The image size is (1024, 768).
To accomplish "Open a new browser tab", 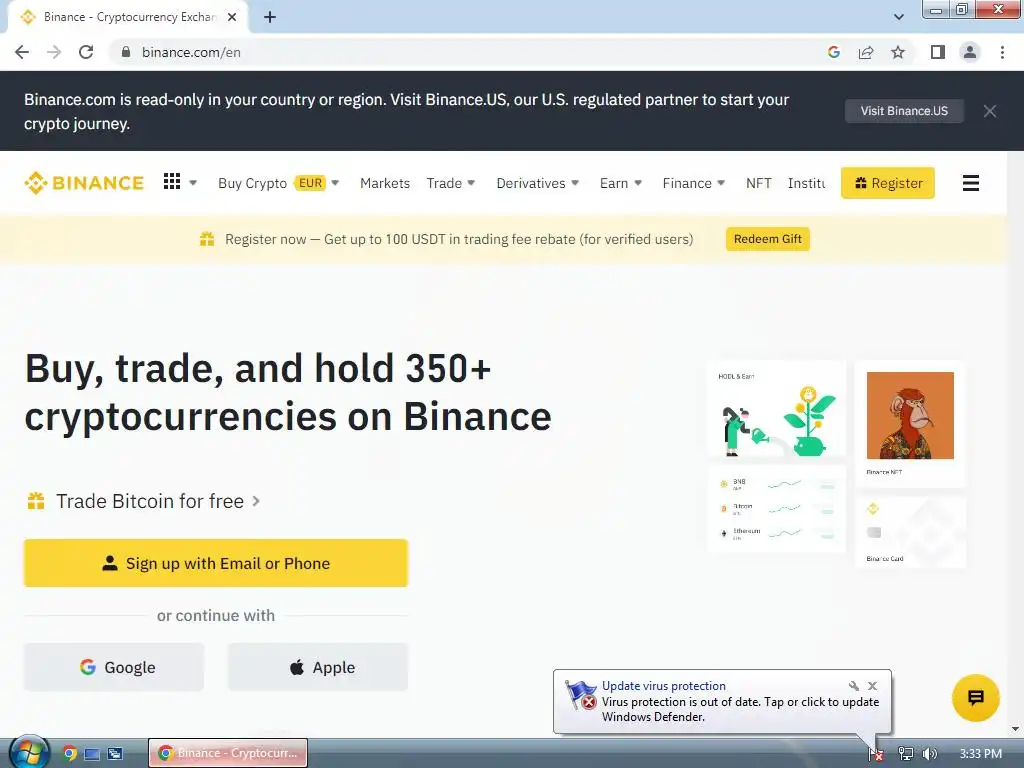I will tap(270, 18).
